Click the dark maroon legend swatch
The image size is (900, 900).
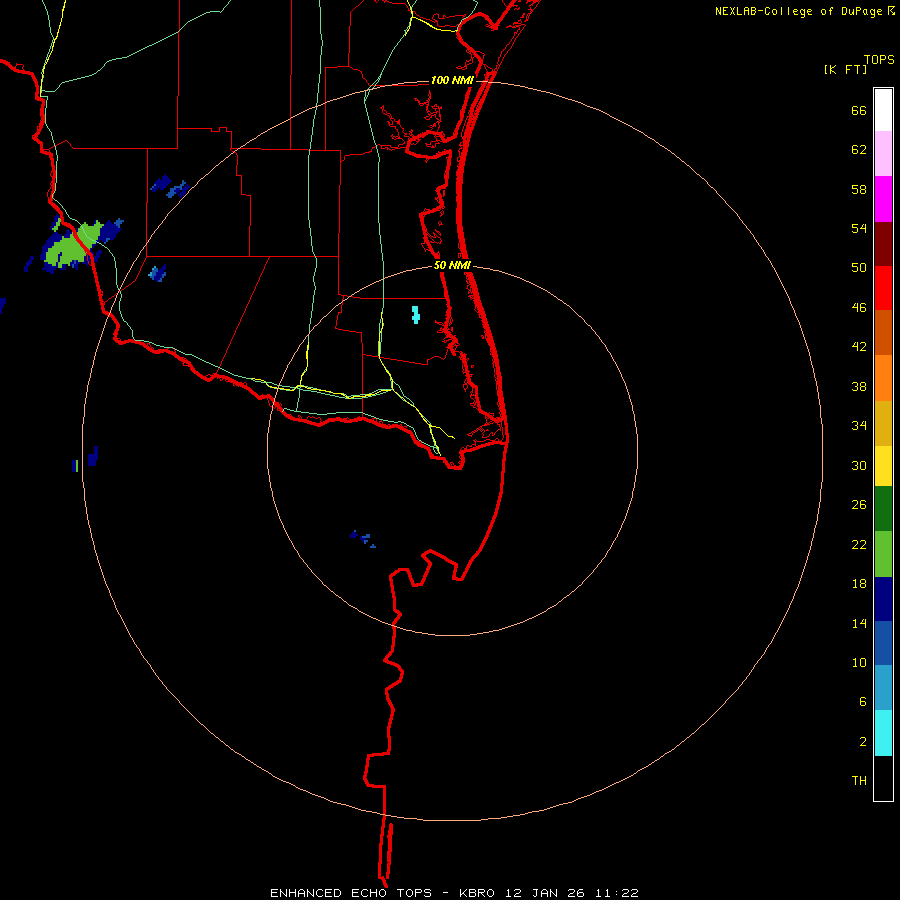click(883, 243)
